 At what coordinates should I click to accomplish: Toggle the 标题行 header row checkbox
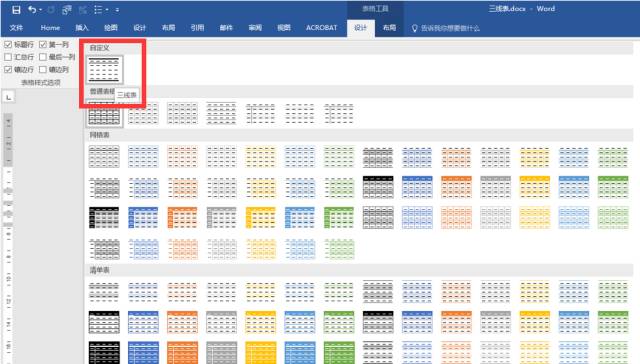pyautogui.click(x=8, y=44)
